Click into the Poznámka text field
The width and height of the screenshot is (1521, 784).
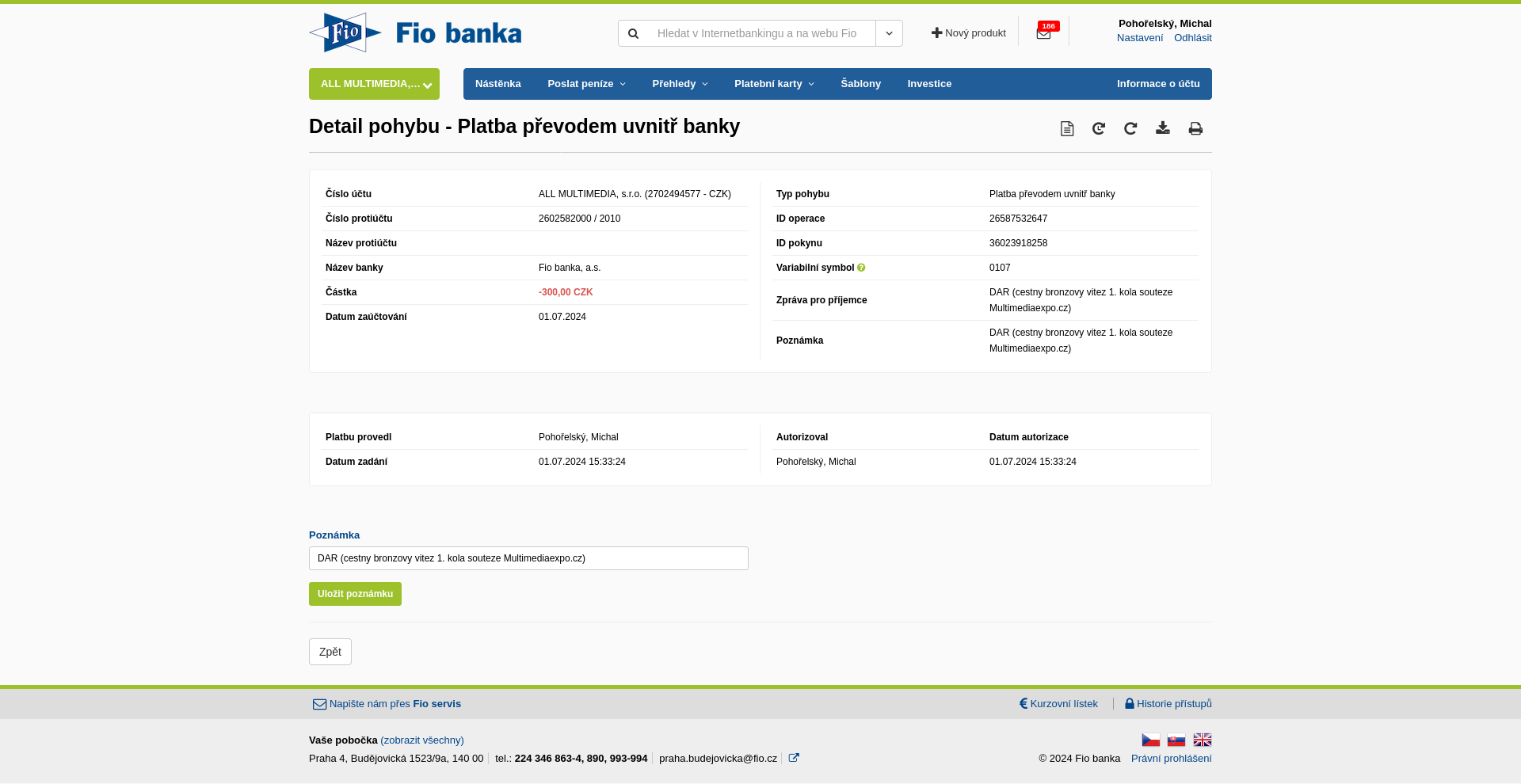tap(528, 558)
